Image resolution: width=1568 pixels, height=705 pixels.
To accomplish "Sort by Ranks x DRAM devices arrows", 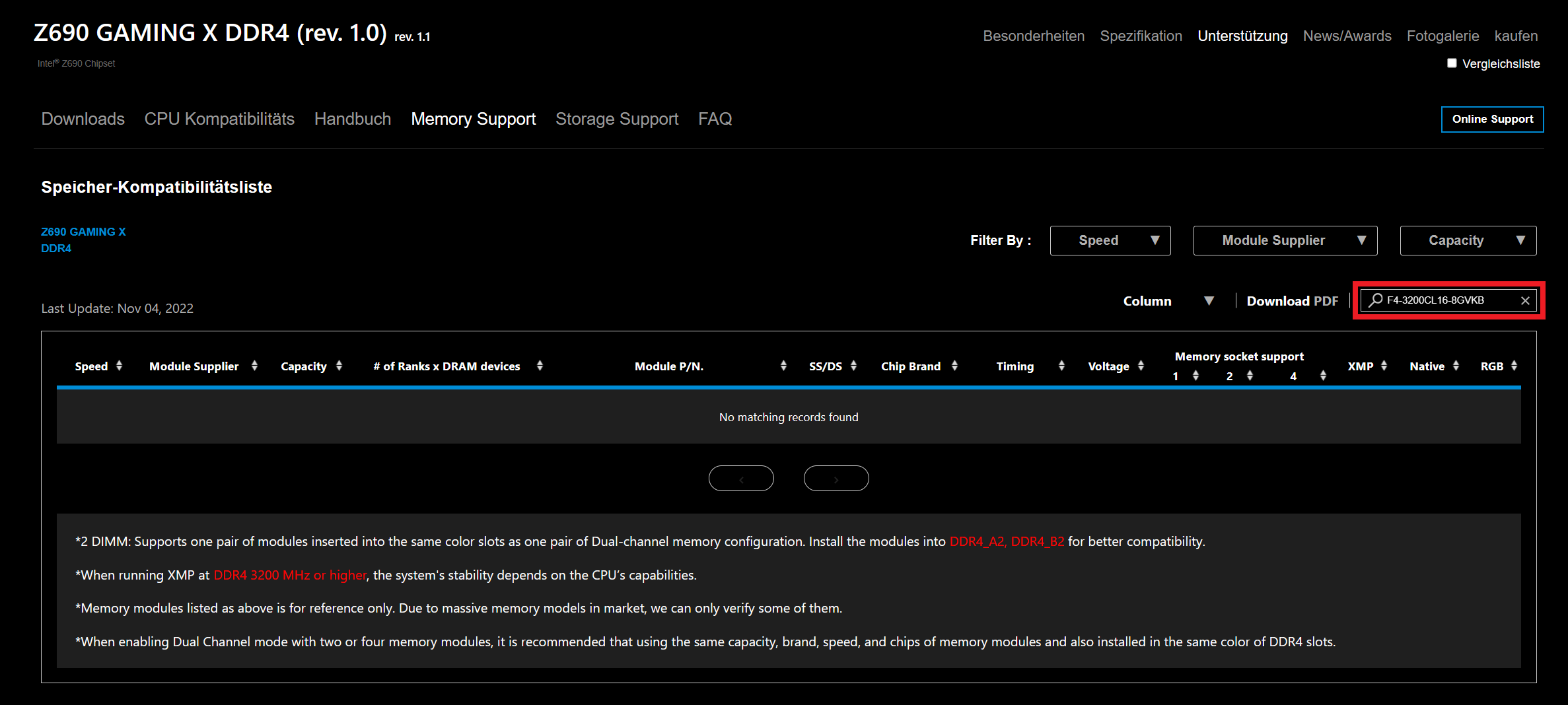I will 540,366.
